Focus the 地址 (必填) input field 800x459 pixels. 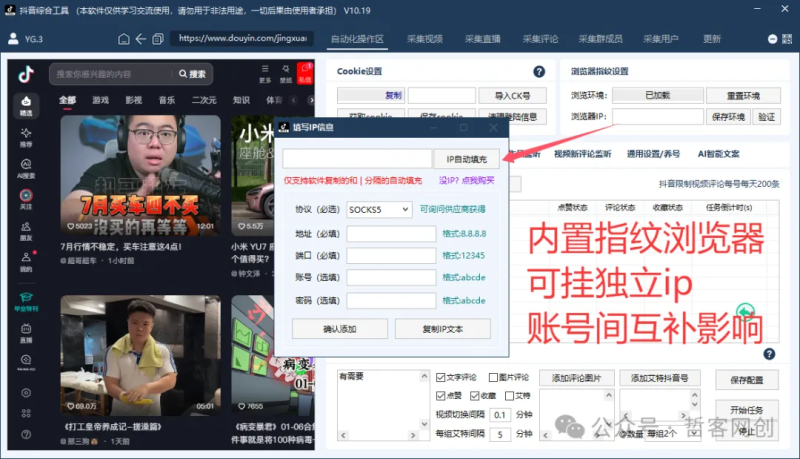coord(391,234)
